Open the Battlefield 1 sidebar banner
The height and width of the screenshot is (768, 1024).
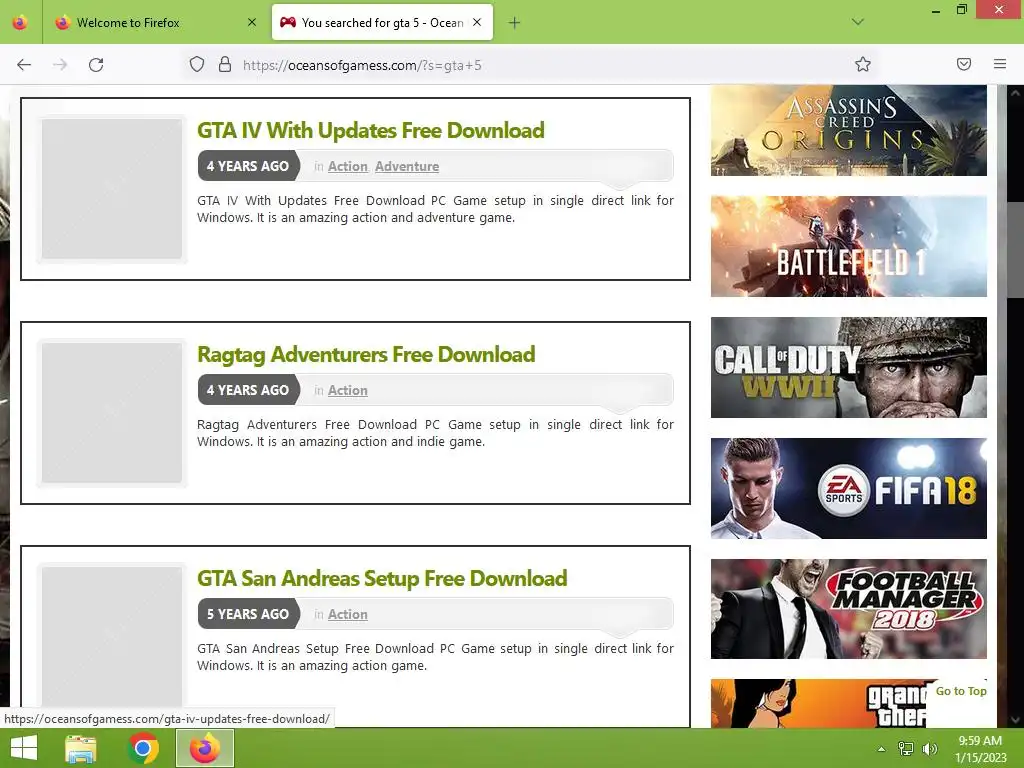click(848, 246)
